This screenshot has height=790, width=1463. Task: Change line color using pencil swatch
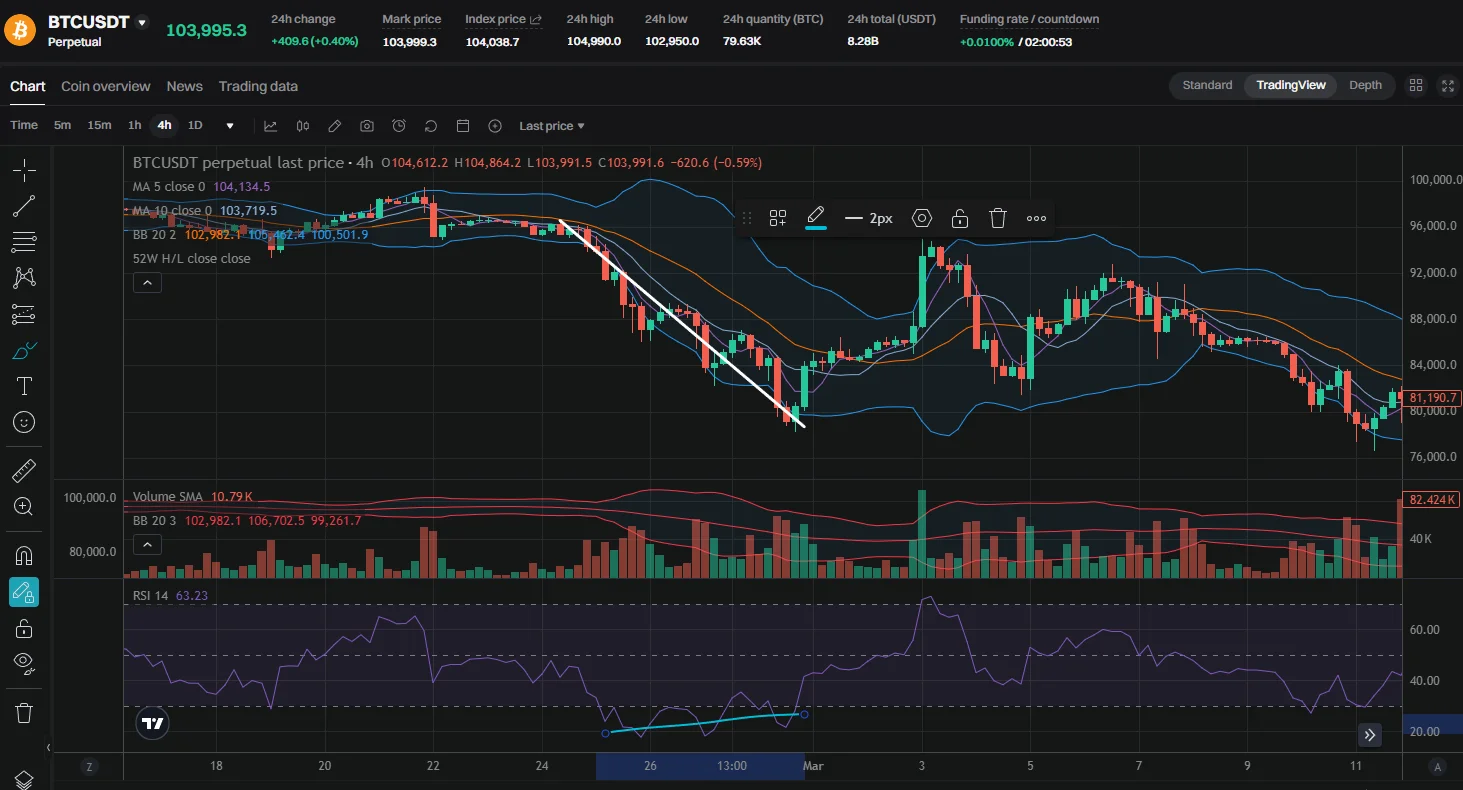point(815,217)
